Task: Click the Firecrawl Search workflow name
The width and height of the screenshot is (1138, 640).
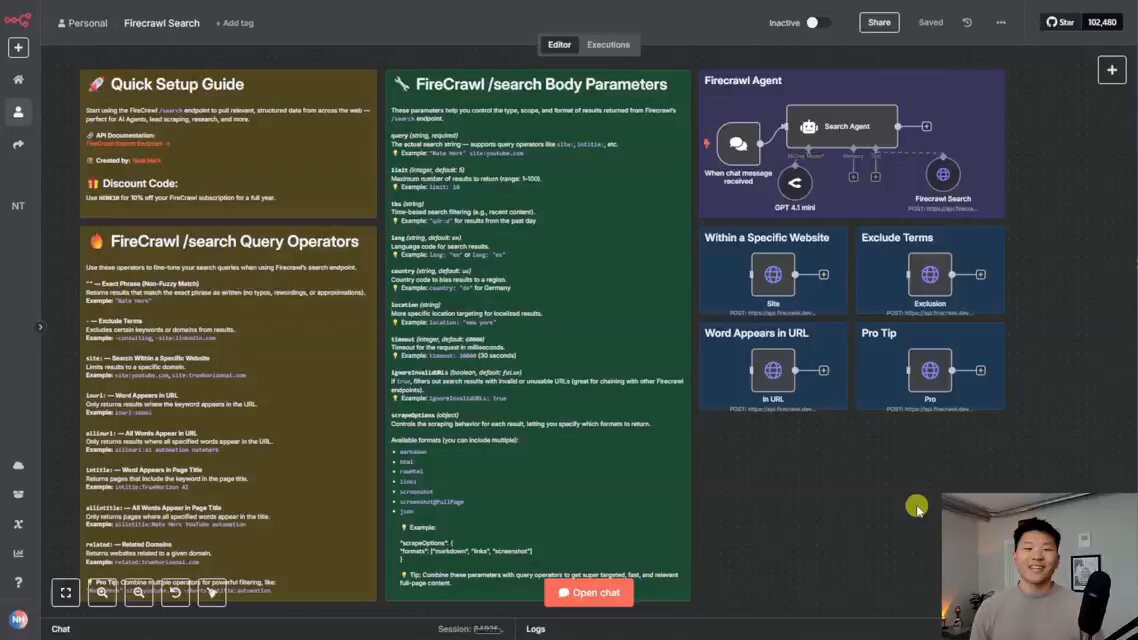Action: pyautogui.click(x=162, y=23)
